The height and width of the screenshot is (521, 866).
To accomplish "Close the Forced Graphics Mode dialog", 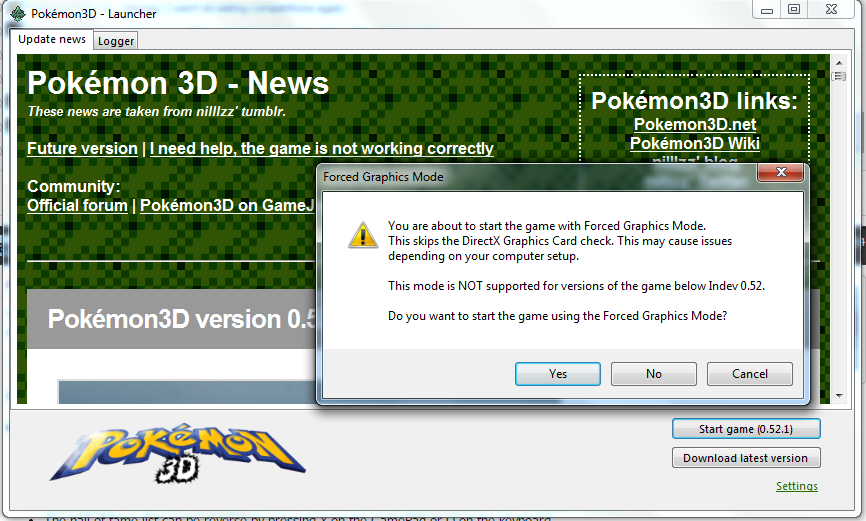I will 781,176.
